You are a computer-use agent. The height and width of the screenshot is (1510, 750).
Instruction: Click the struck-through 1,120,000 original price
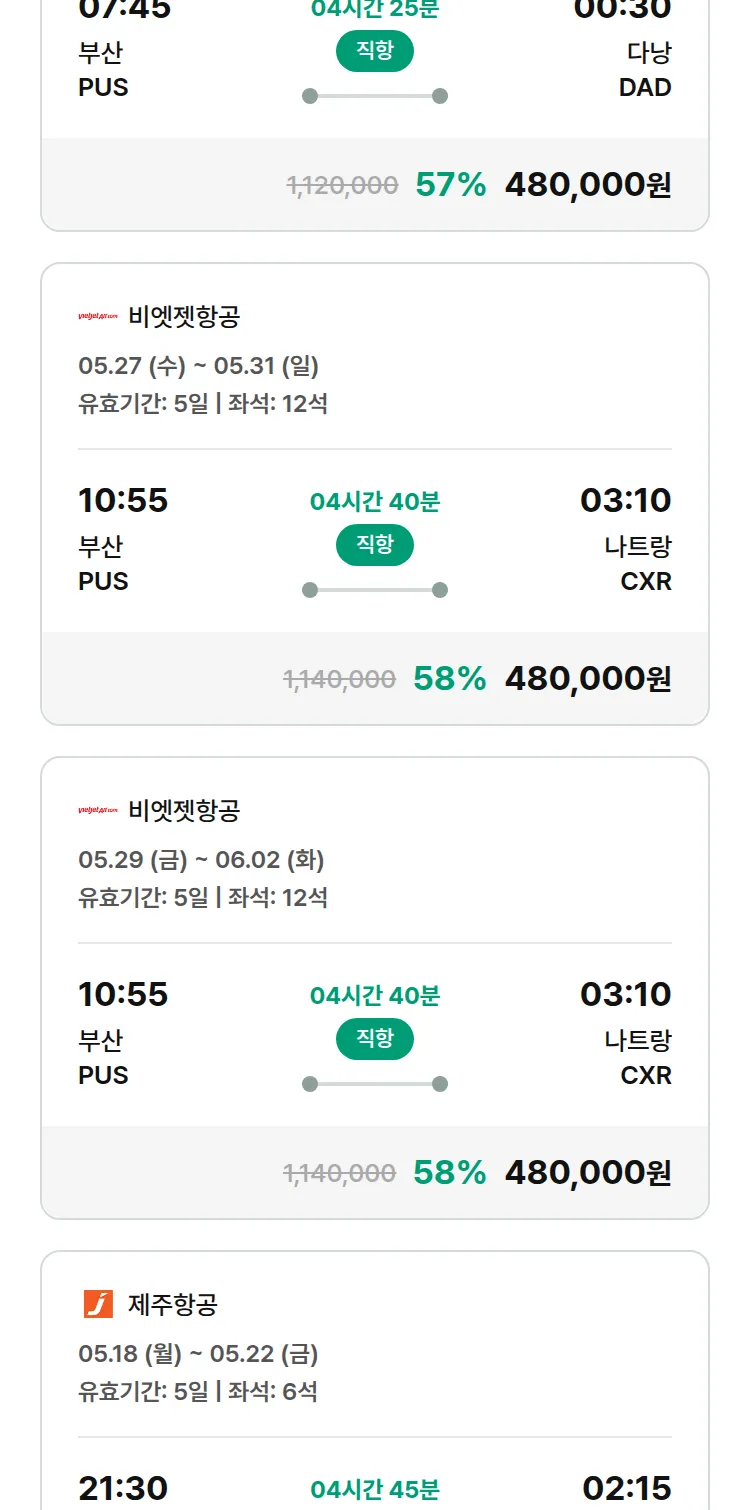(x=342, y=185)
